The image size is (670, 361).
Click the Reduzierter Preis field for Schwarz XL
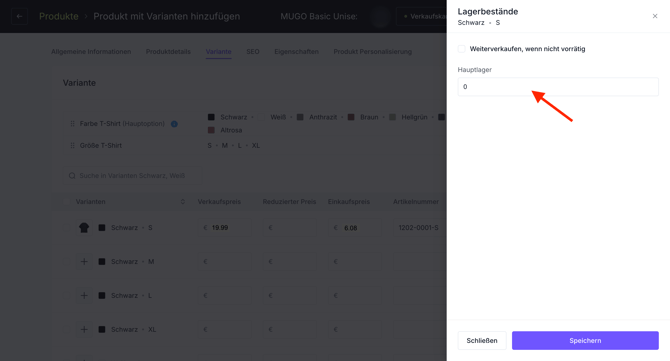click(x=289, y=329)
